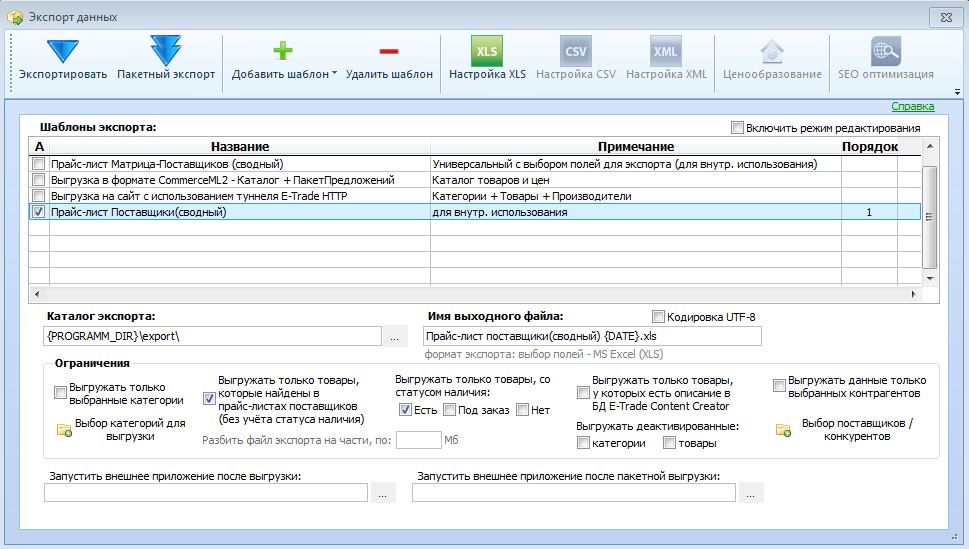969x549 pixels.
Task: Click the file split size Мб field
Action: 418,440
